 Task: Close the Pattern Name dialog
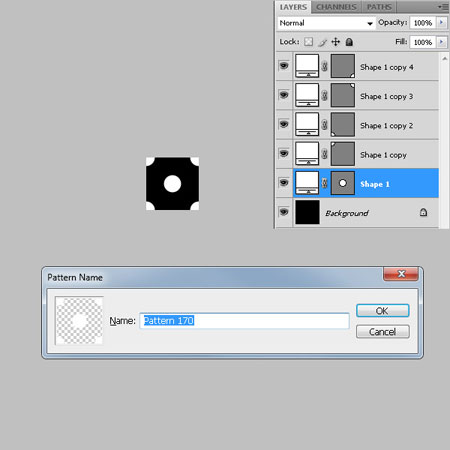[401, 274]
